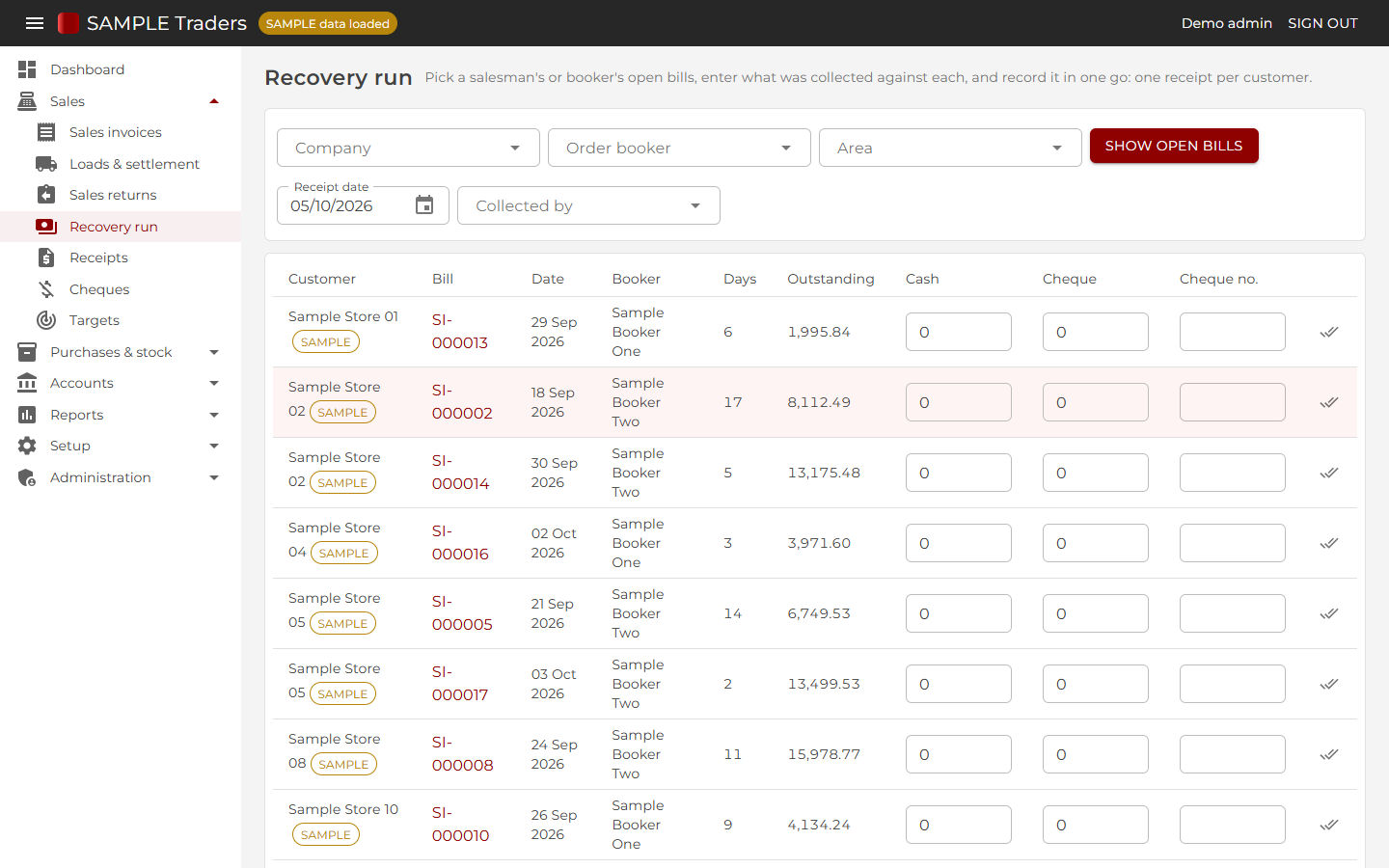The height and width of the screenshot is (868, 1389).
Task: Toggle full-collection checkmark for SI-000014
Action: pos(1329,473)
